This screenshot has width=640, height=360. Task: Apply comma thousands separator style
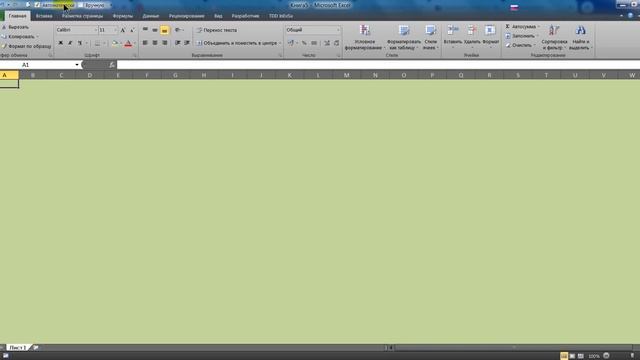(314, 43)
